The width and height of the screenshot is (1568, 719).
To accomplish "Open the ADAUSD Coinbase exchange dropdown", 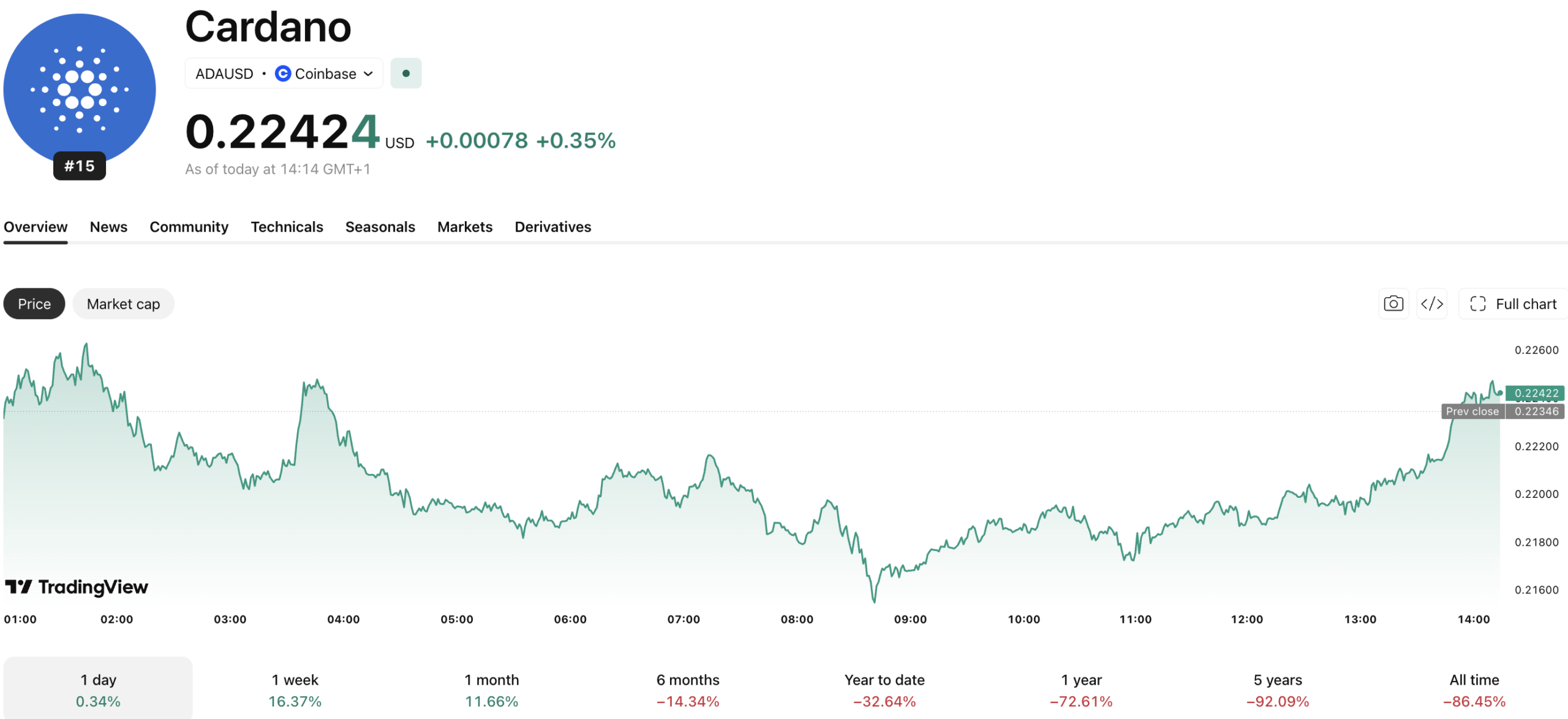I will (284, 73).
